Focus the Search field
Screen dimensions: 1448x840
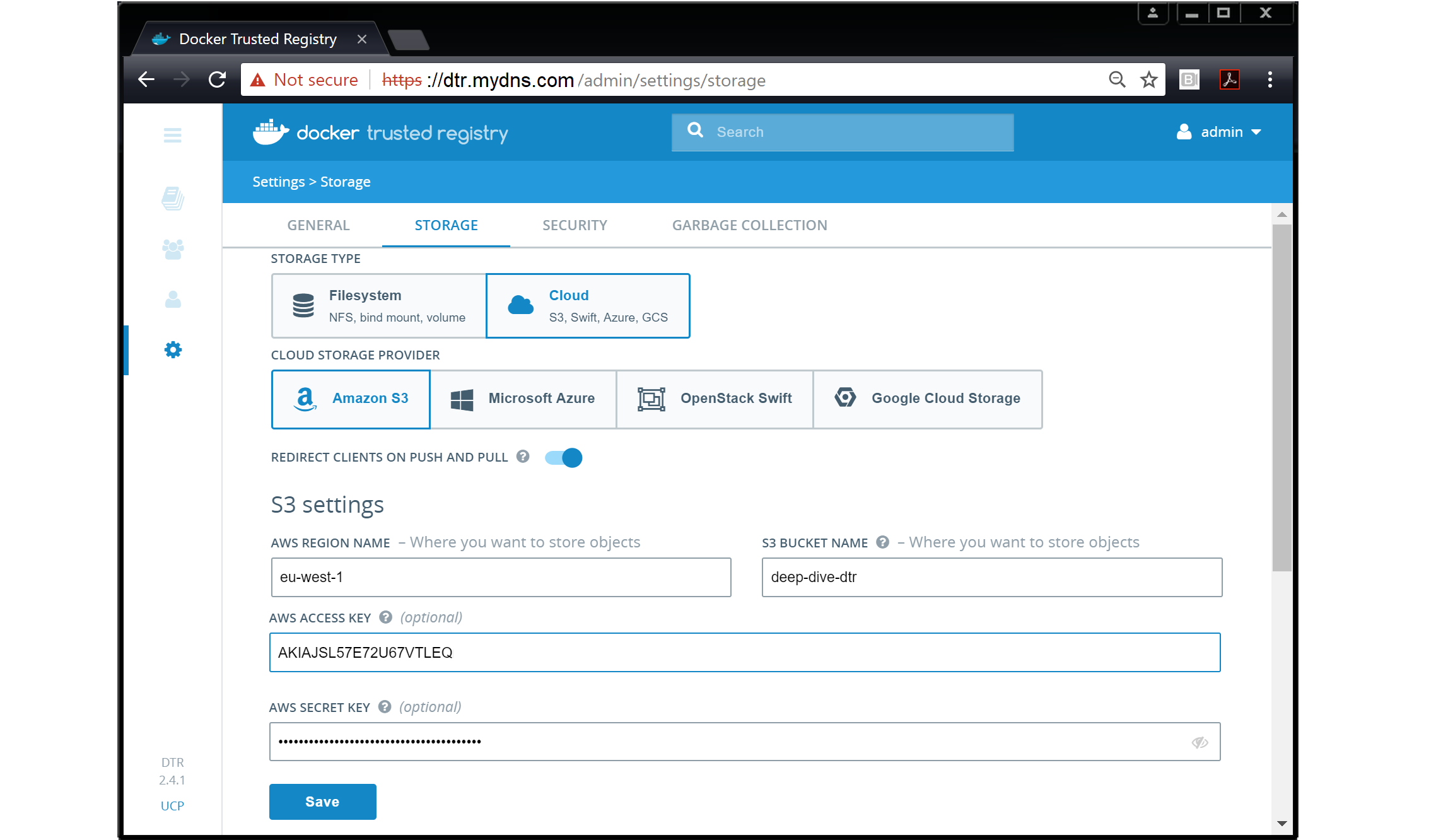tap(843, 132)
